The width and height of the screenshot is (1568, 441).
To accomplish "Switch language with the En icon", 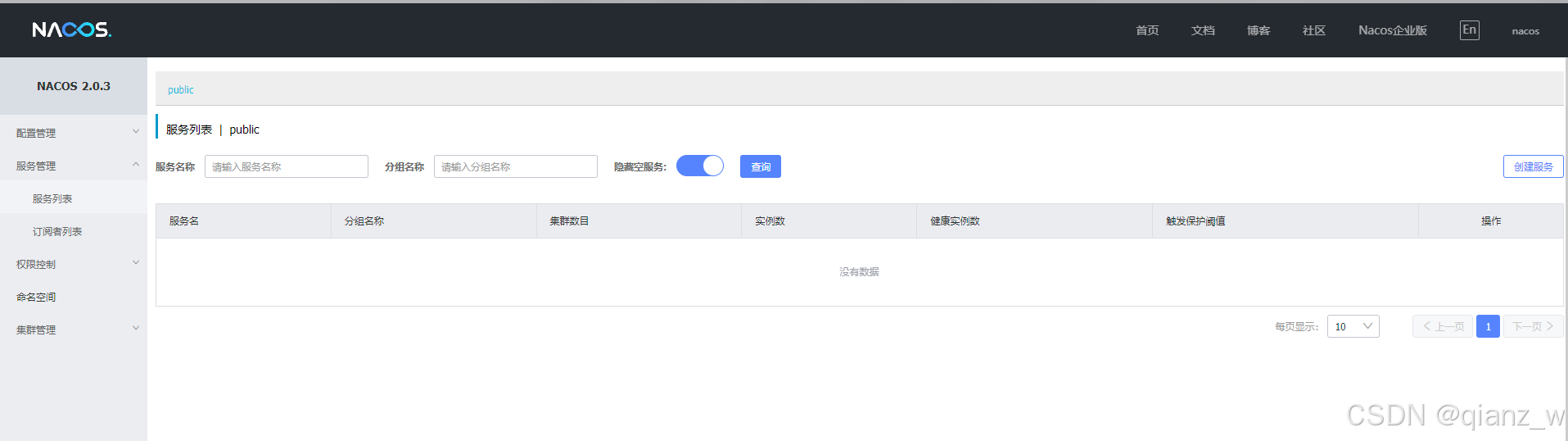I will (x=1469, y=30).
